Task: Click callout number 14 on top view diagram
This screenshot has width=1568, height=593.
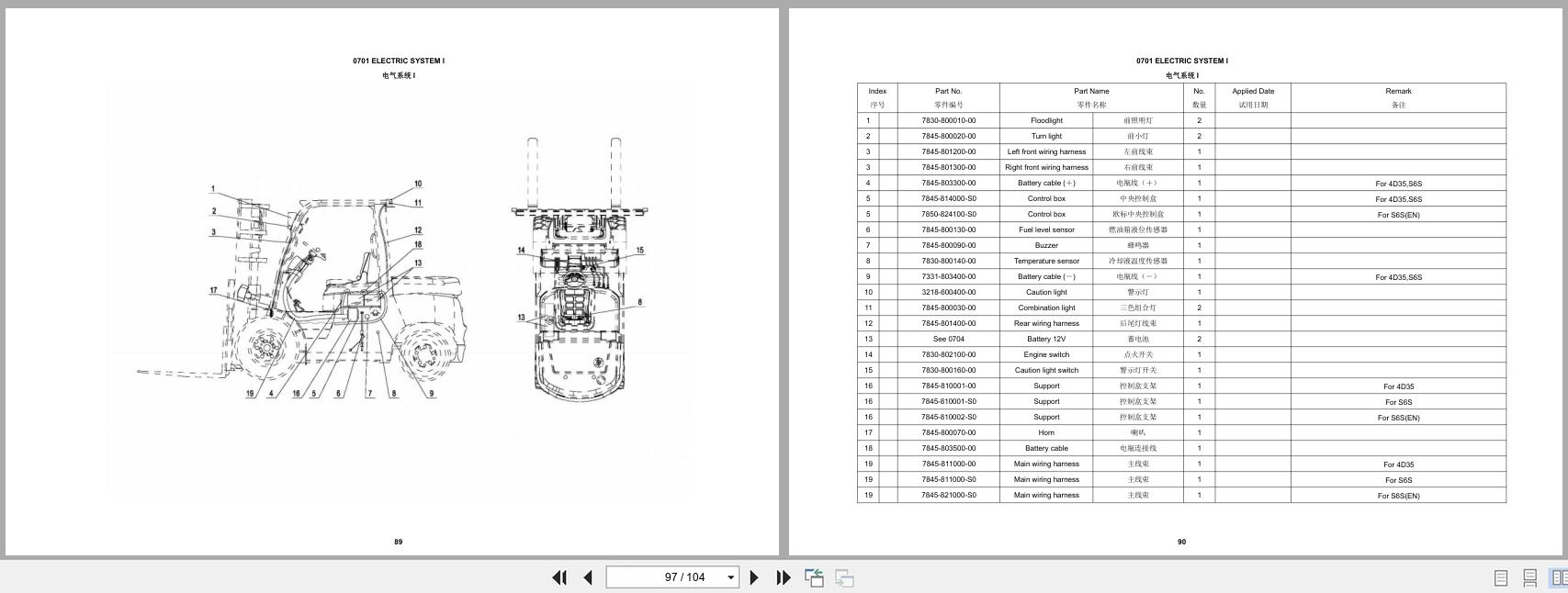Action: tap(521, 250)
